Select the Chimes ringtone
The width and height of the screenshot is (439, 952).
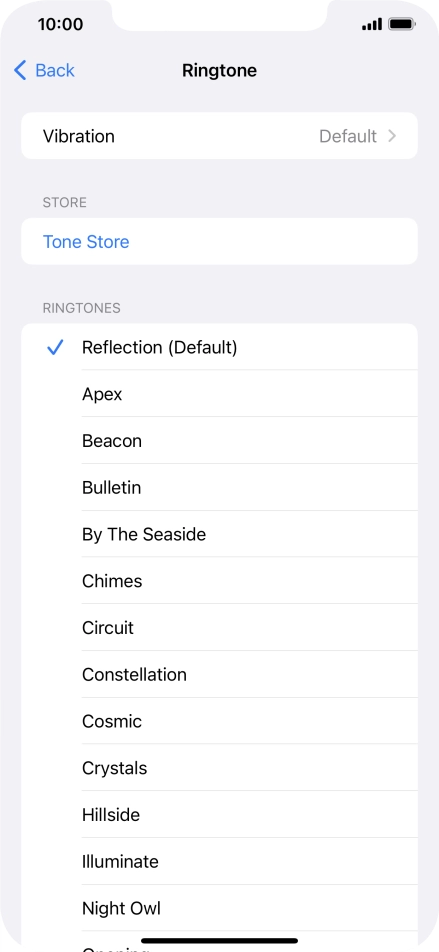[x=219, y=581]
